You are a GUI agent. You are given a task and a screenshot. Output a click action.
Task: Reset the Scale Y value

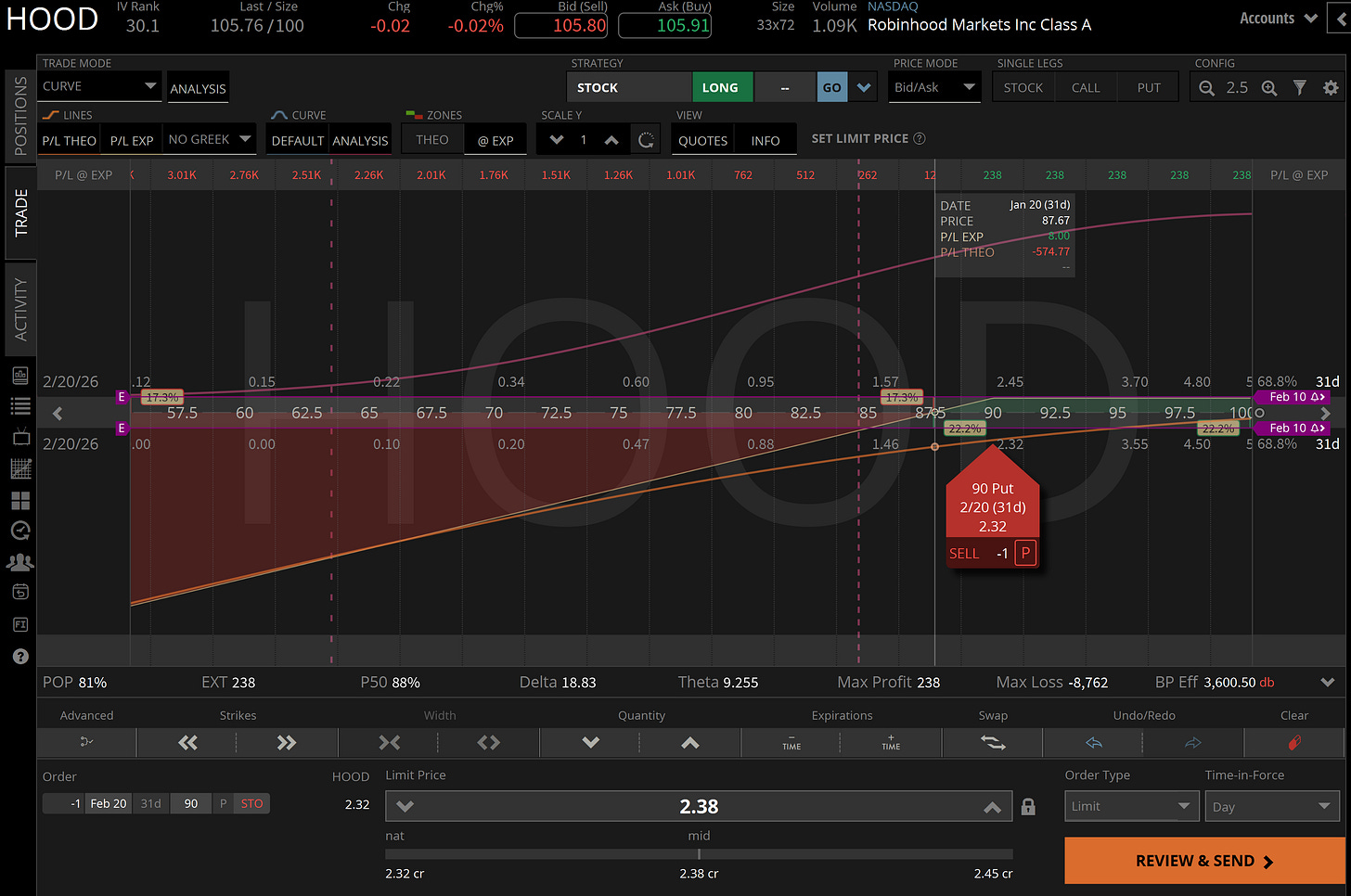pos(646,140)
